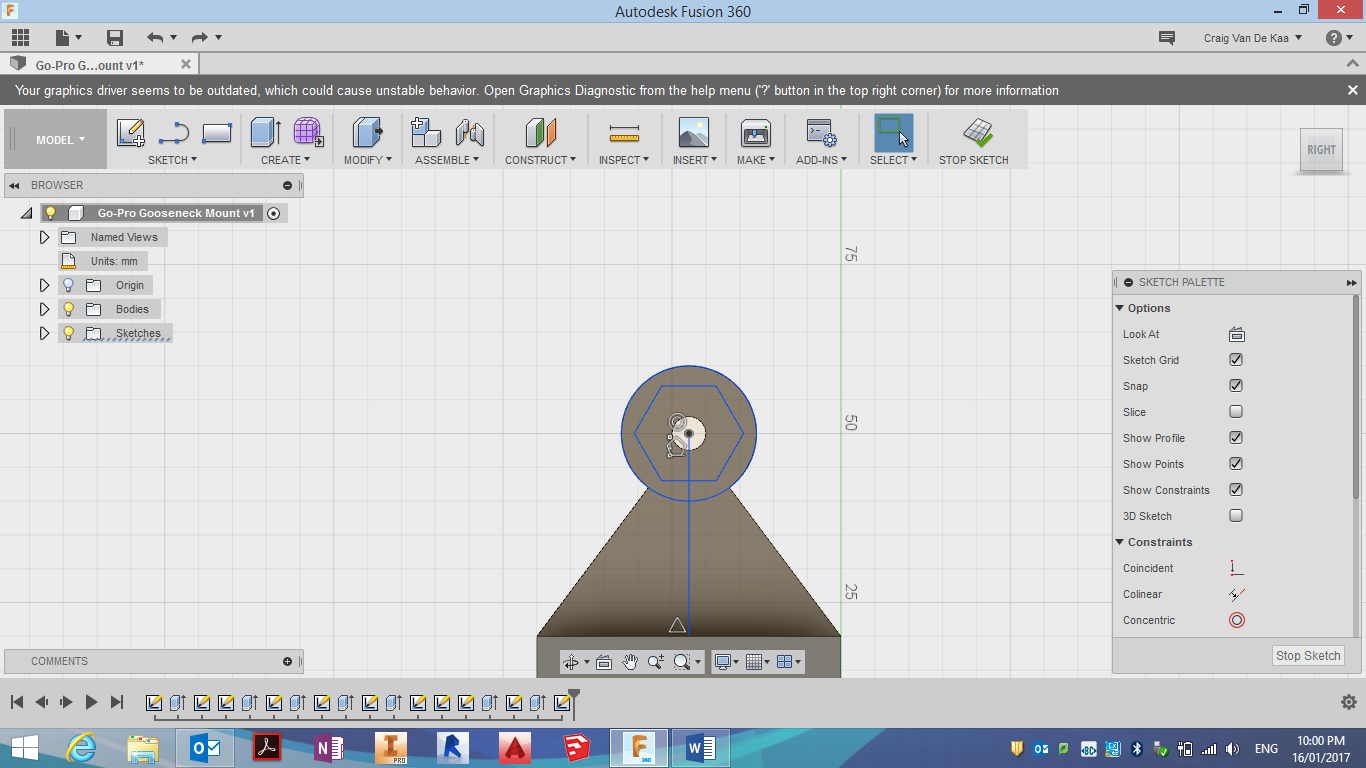Toggle the Show Profile checkbox
This screenshot has width=1366, height=768.
tap(1236, 438)
